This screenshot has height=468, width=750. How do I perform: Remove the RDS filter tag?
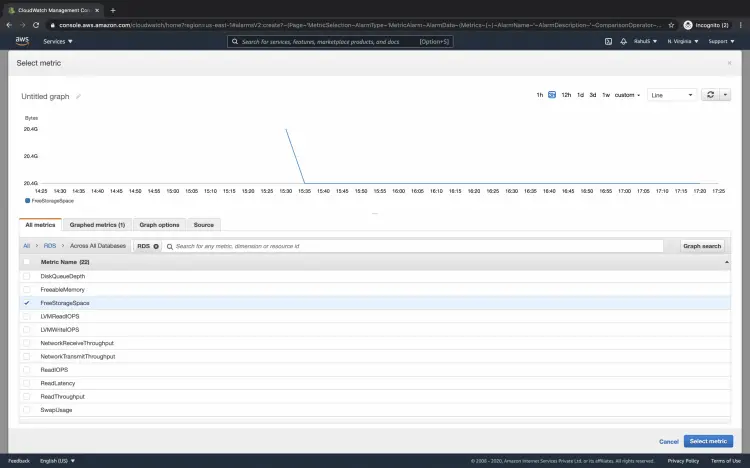(156, 246)
